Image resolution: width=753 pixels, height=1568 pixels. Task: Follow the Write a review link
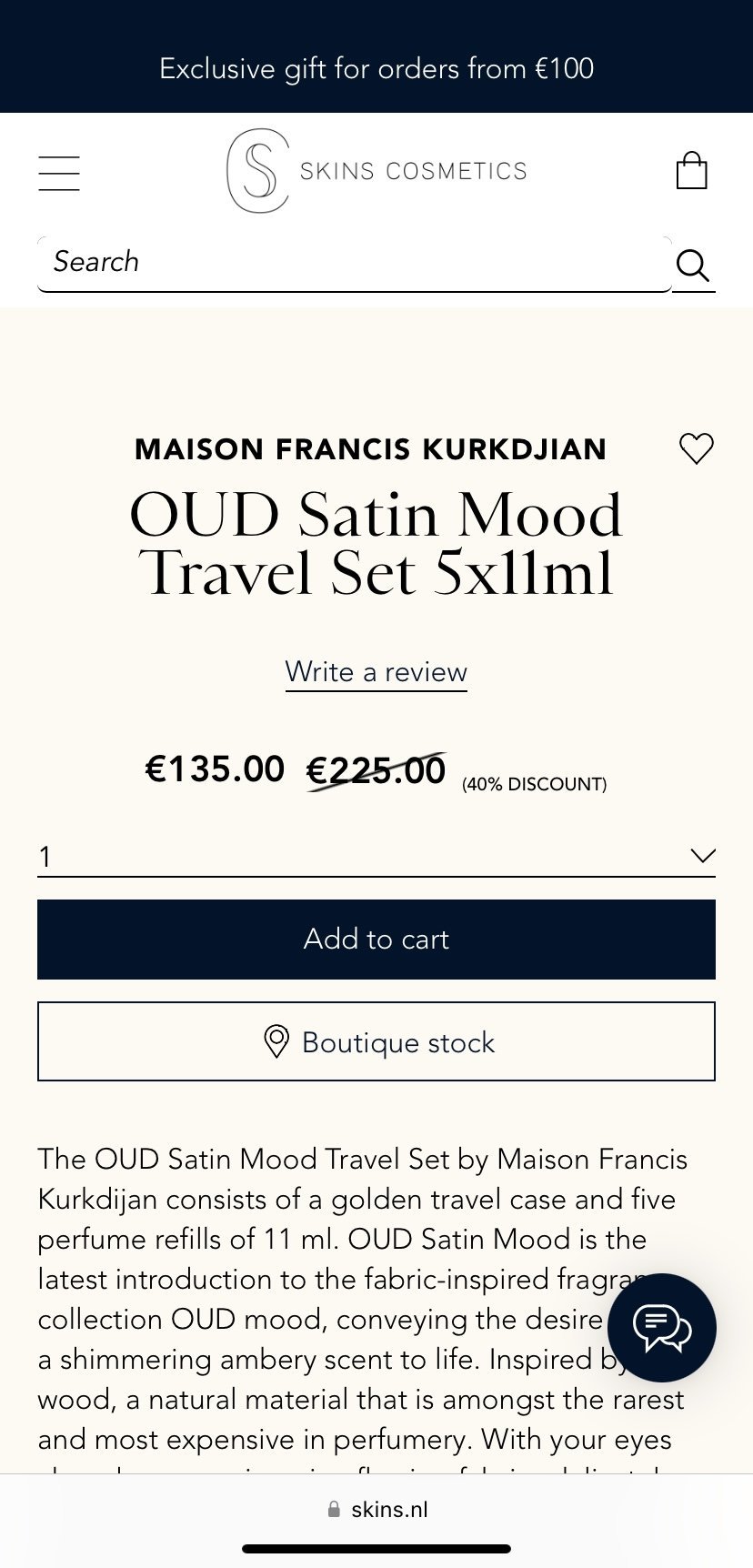(376, 672)
